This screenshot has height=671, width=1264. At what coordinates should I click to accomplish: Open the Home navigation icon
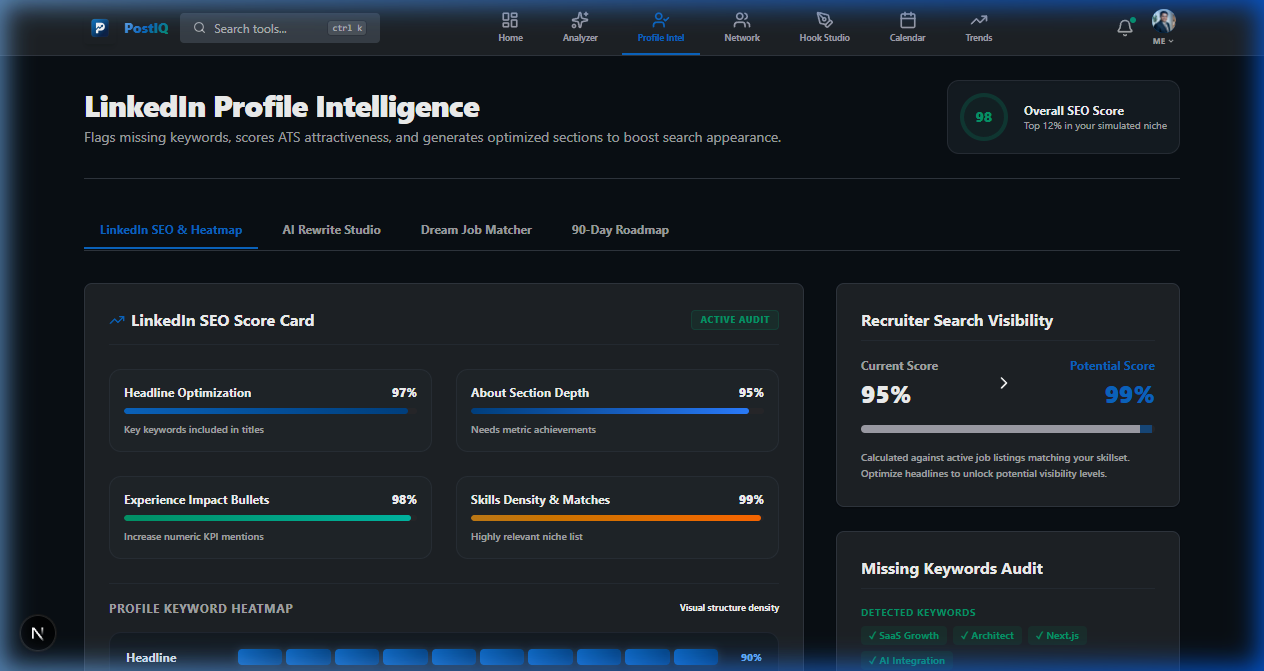510,20
